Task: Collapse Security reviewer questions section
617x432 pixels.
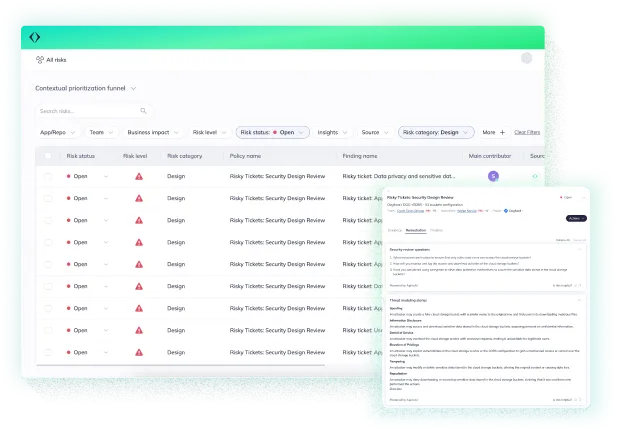Action: [x=579, y=249]
